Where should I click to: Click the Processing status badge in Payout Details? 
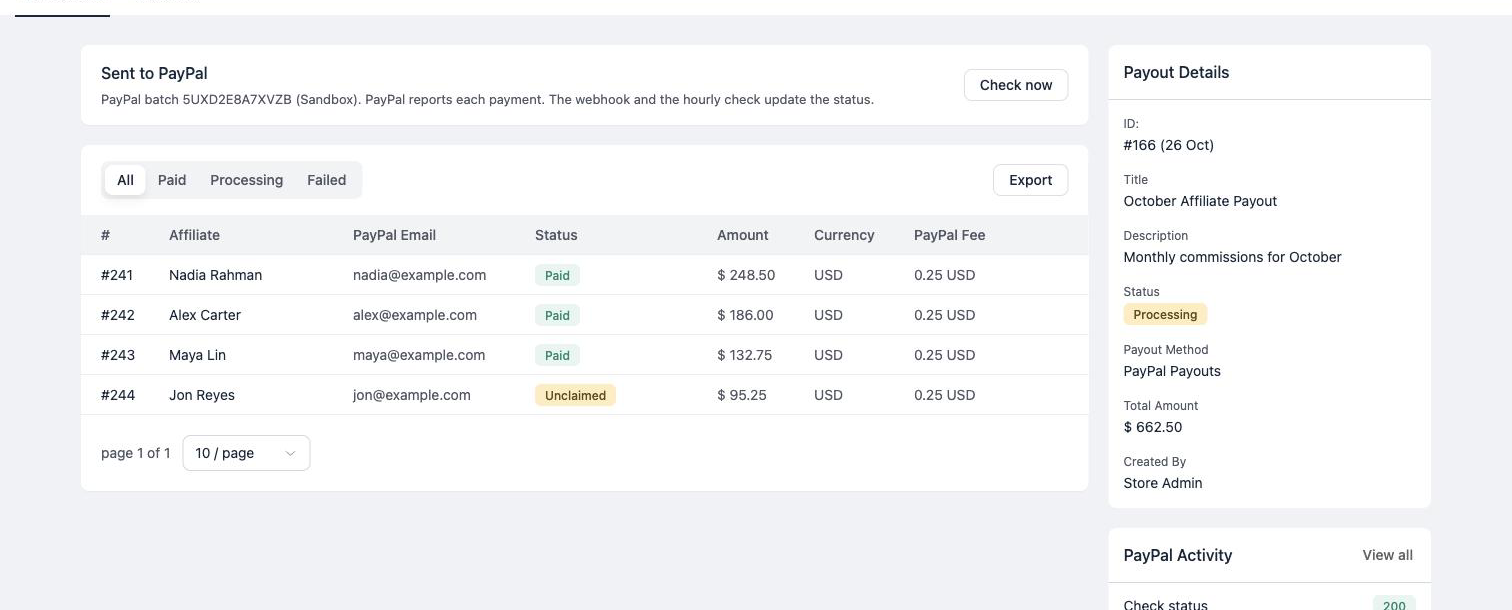(1165, 314)
